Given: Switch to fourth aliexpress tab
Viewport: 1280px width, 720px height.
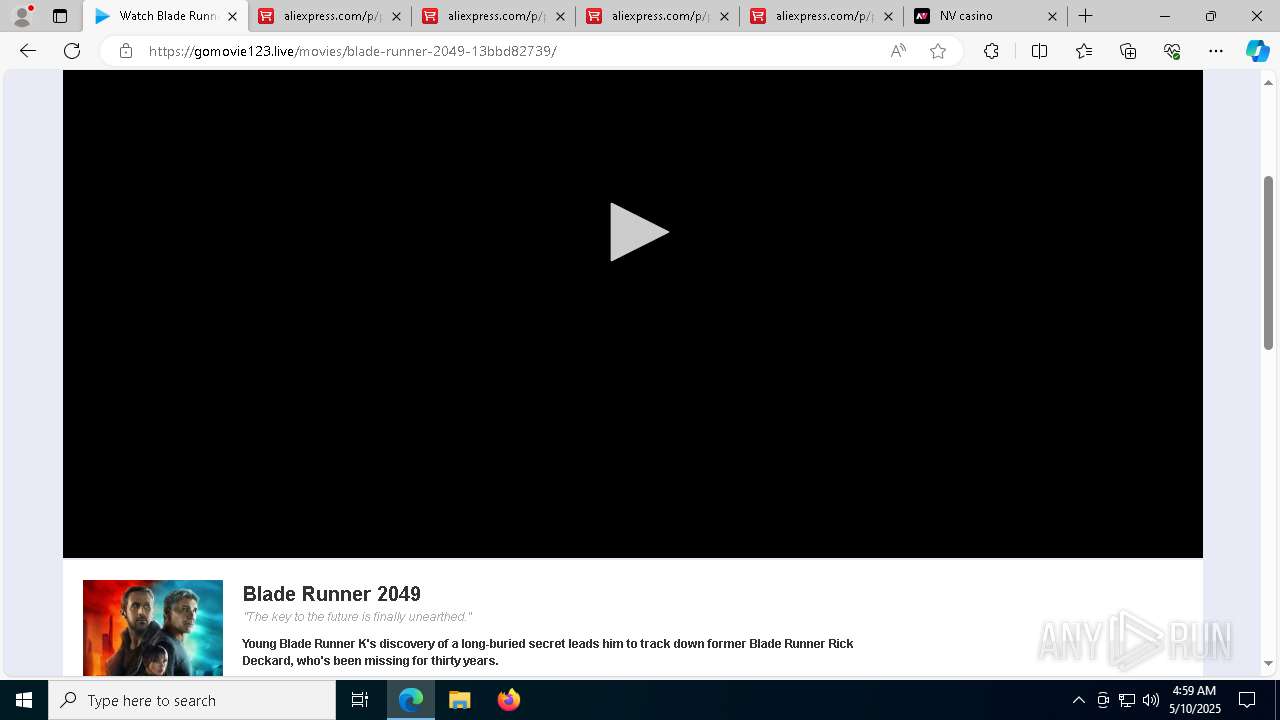Looking at the screenshot, I should (x=822, y=16).
